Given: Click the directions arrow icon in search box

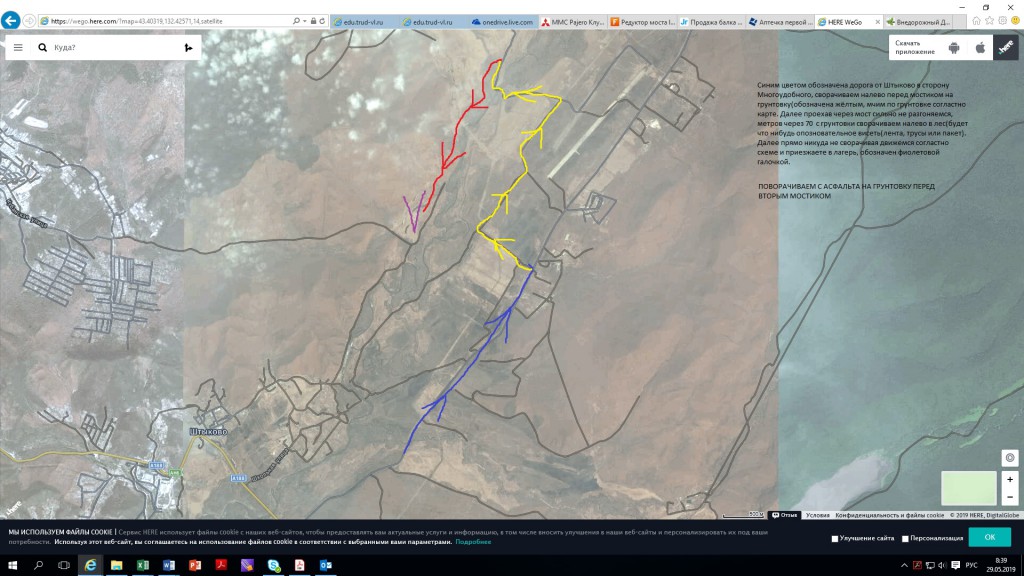Looking at the screenshot, I should tap(188, 47).
